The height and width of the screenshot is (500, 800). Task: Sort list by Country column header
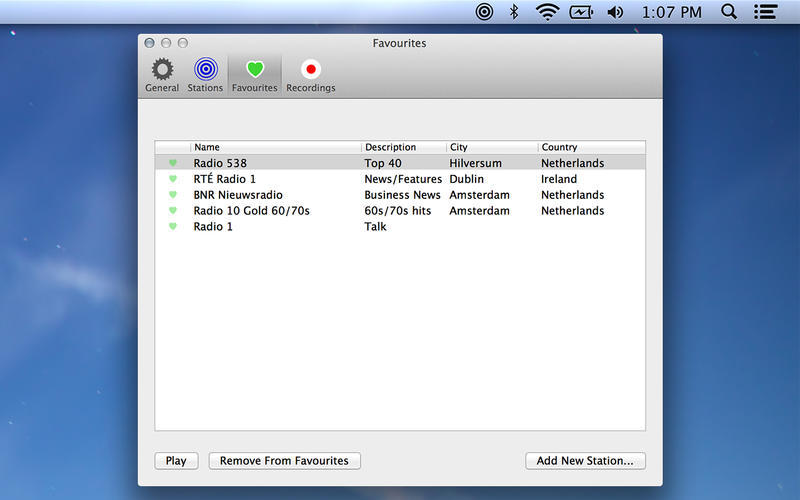(591, 147)
